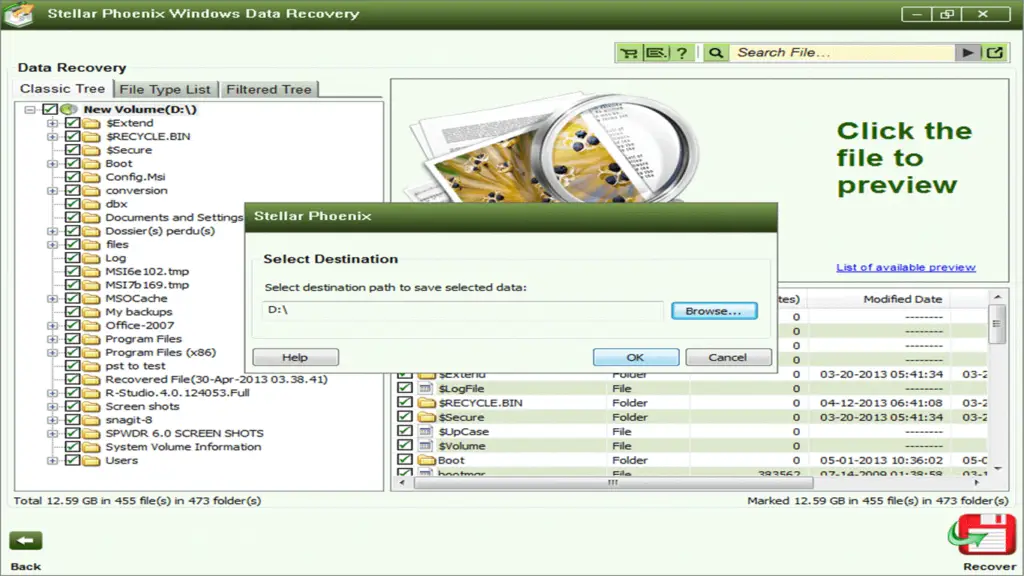Screen dimensions: 1024x576
Task: Click the folder icon beside Config.Msi
Action: [91, 177]
